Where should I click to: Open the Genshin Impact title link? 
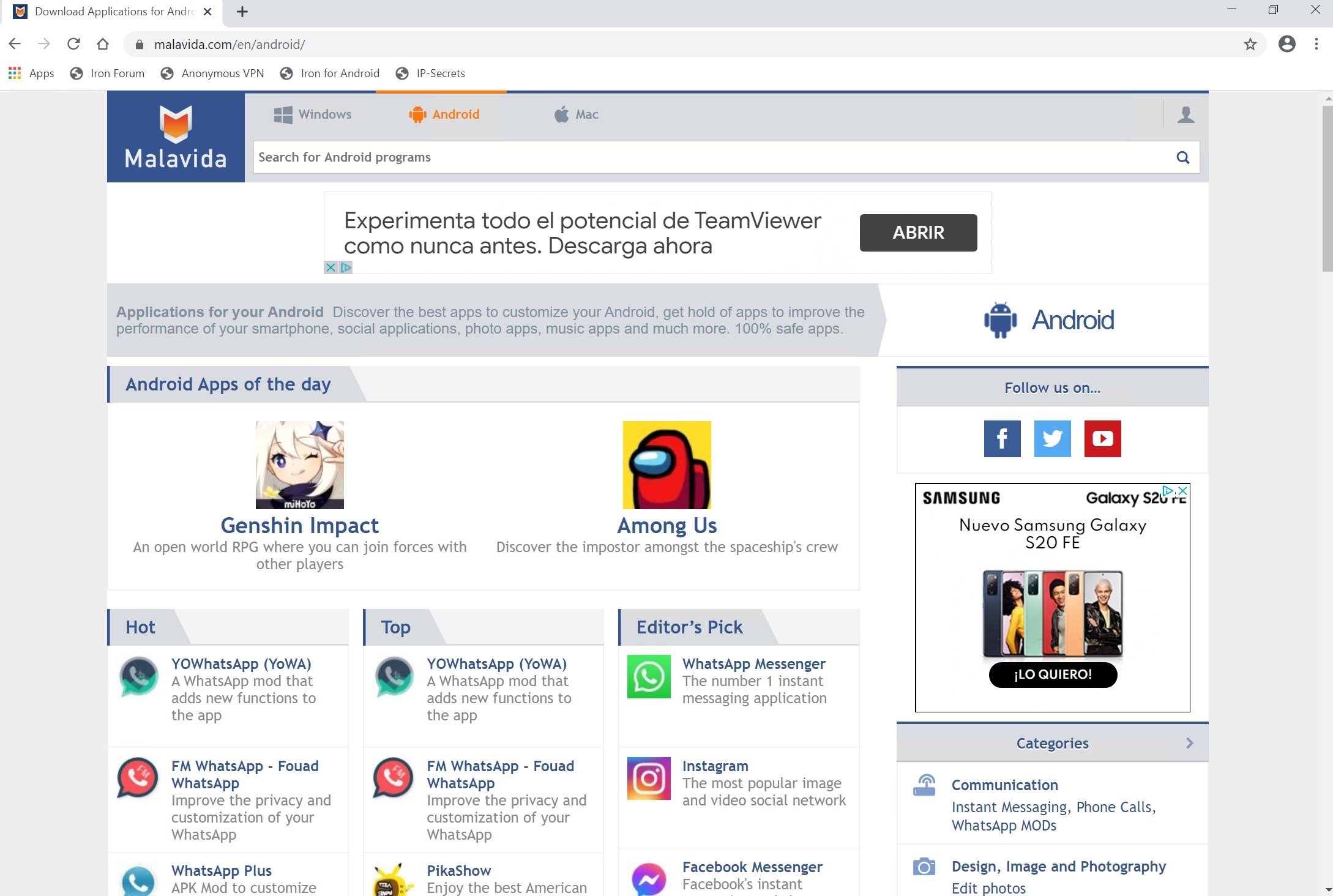[300, 525]
